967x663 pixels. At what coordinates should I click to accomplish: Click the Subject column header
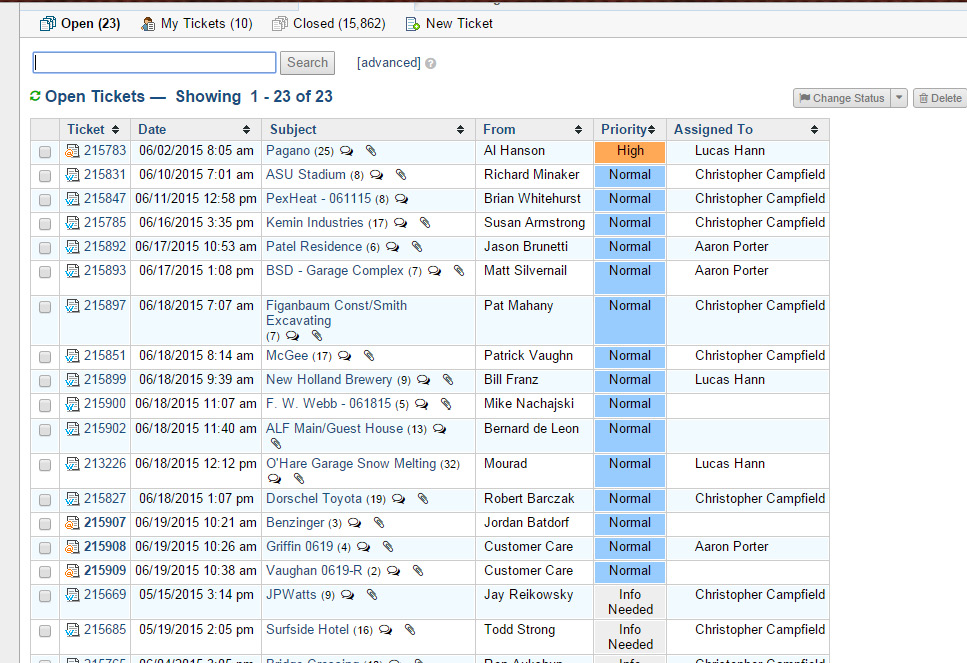click(293, 130)
